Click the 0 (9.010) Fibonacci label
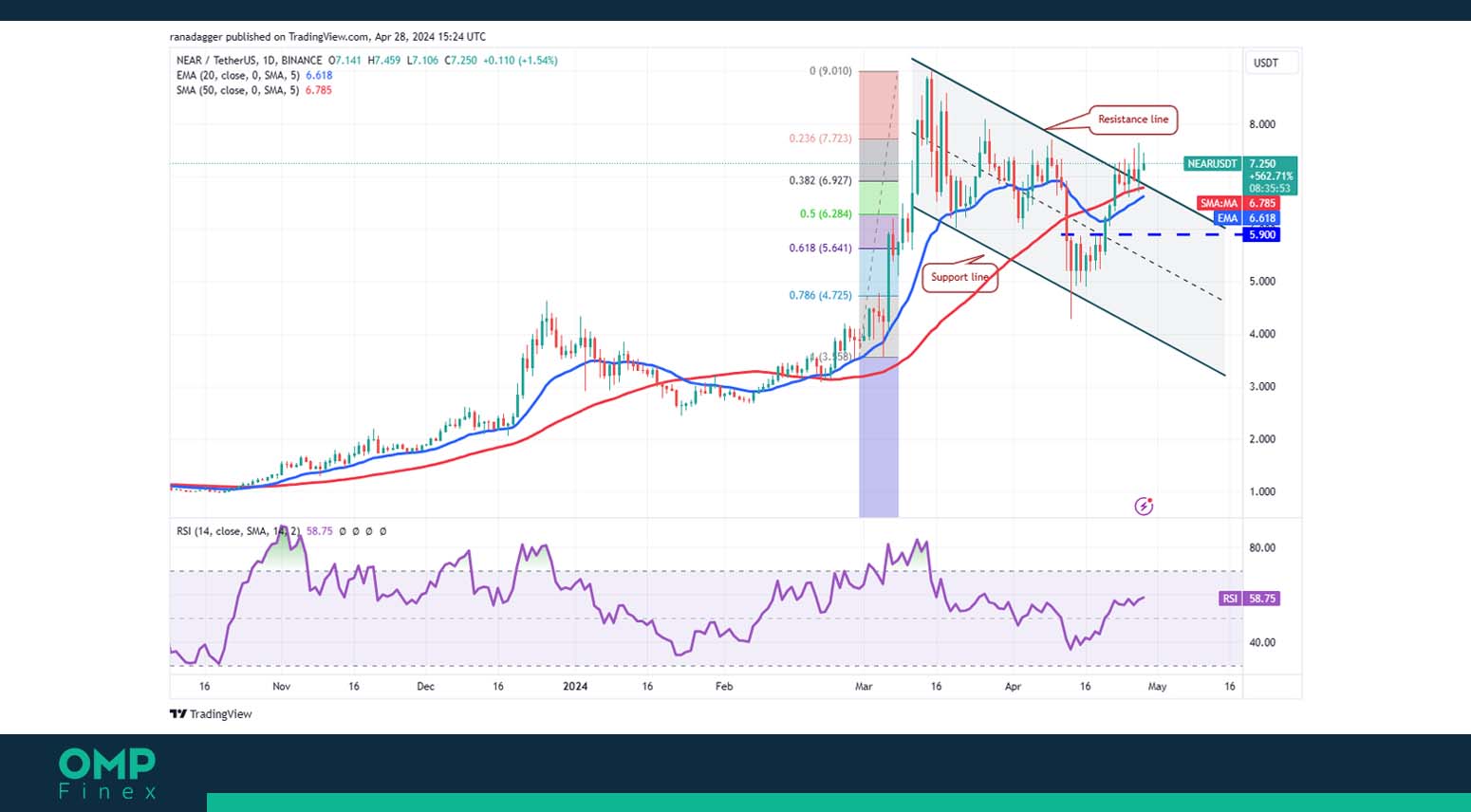Viewport: 1471px width, 812px height. tap(830, 71)
